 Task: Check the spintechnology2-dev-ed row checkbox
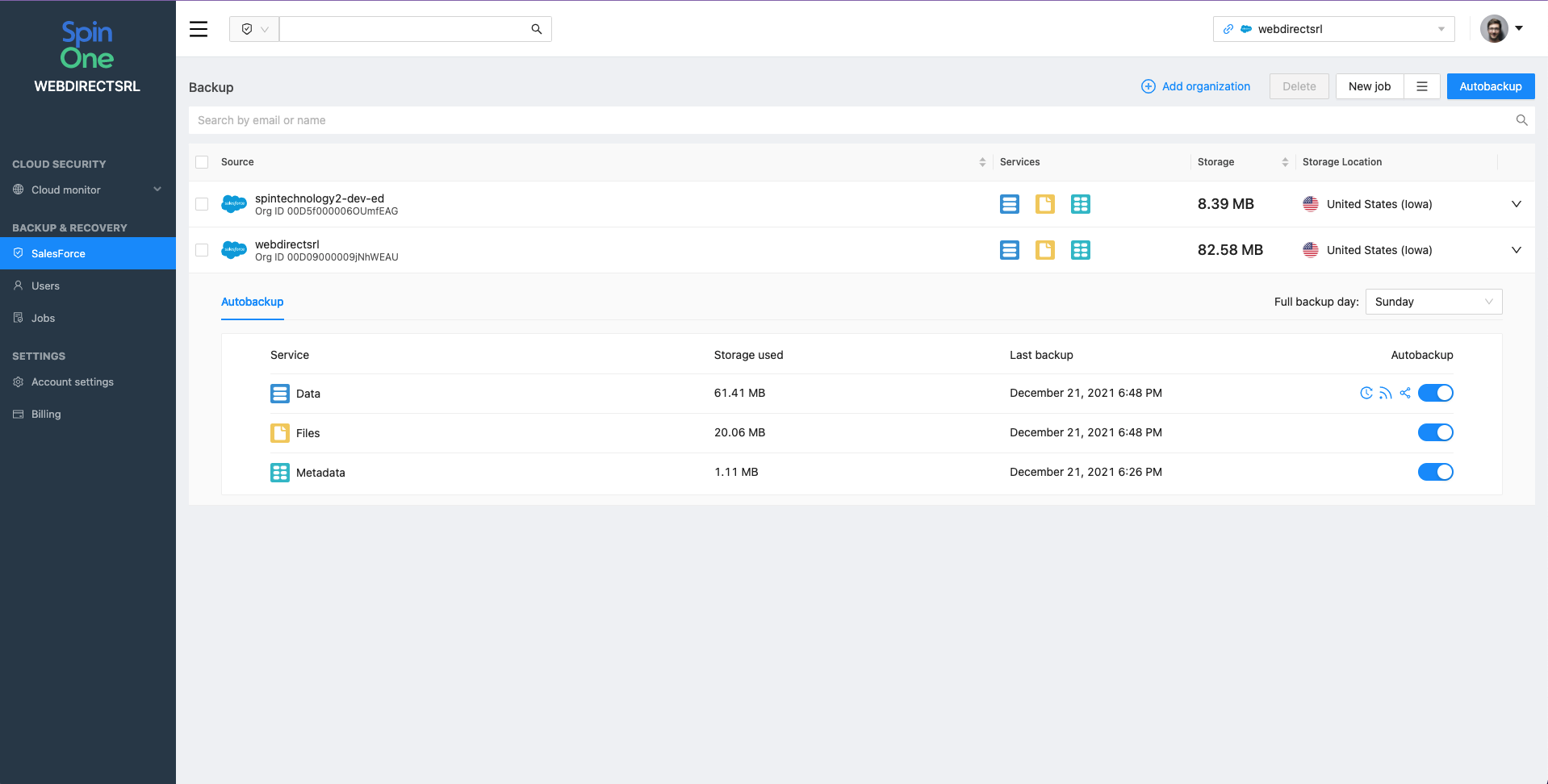click(202, 204)
